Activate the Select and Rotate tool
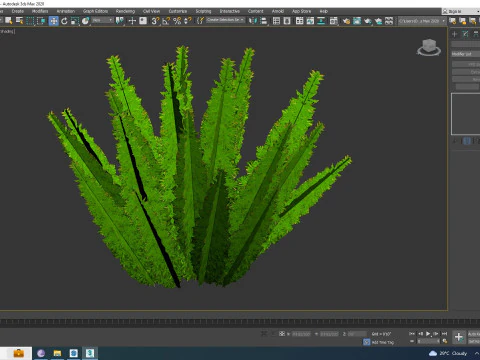480x360 pixels. (64, 21)
